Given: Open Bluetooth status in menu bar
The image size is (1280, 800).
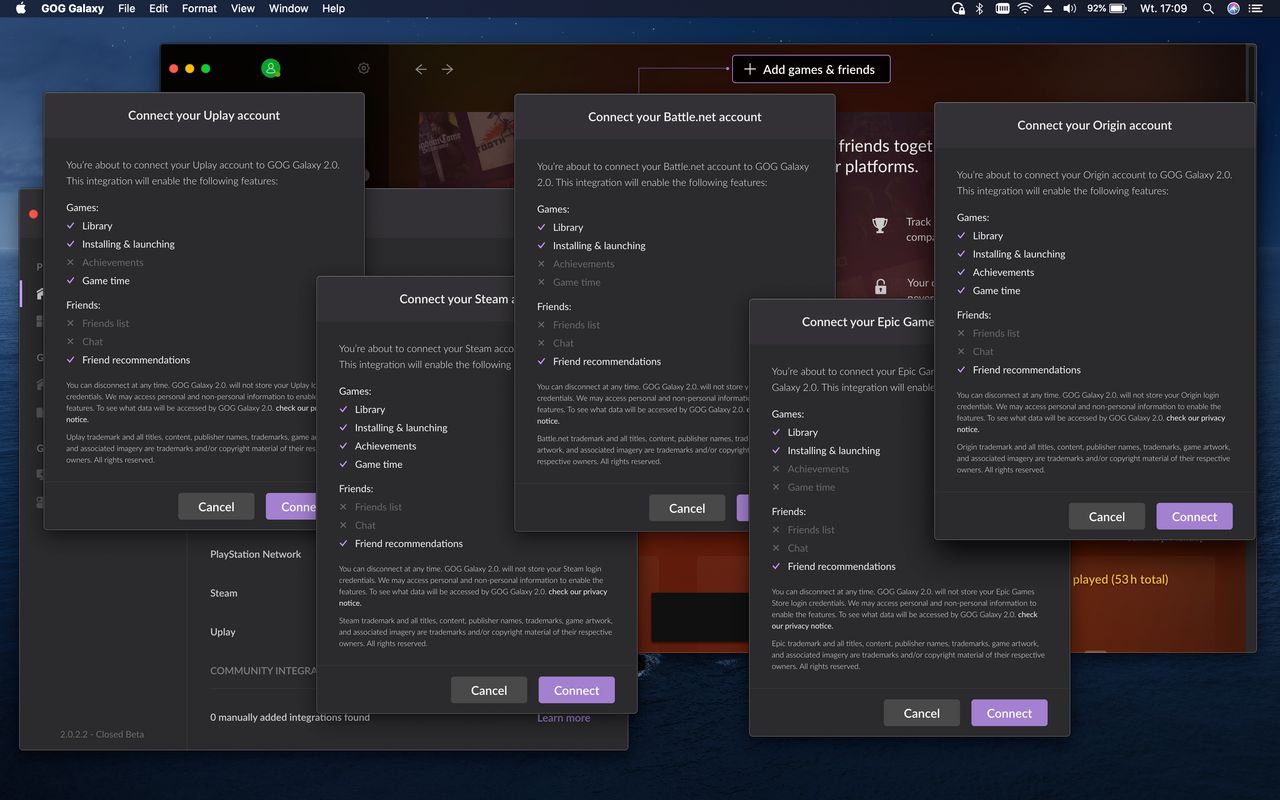Looking at the screenshot, I should 979,8.
